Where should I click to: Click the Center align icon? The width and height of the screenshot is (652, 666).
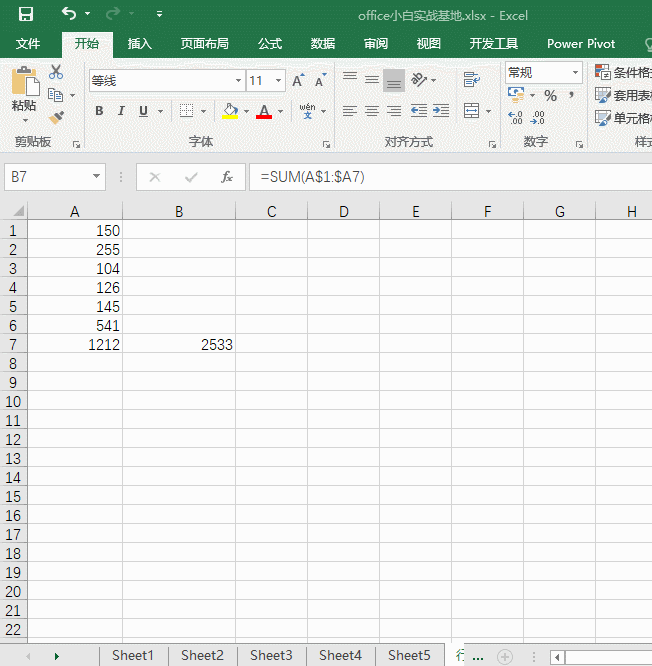(372, 111)
